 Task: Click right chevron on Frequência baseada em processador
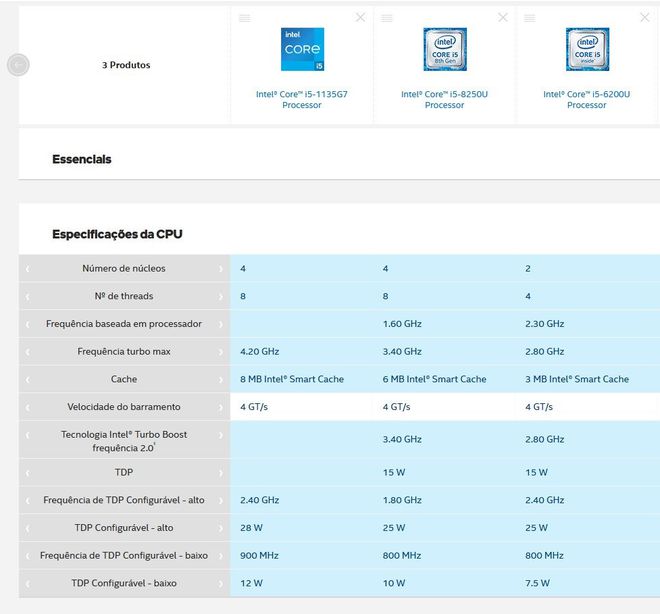tap(221, 324)
